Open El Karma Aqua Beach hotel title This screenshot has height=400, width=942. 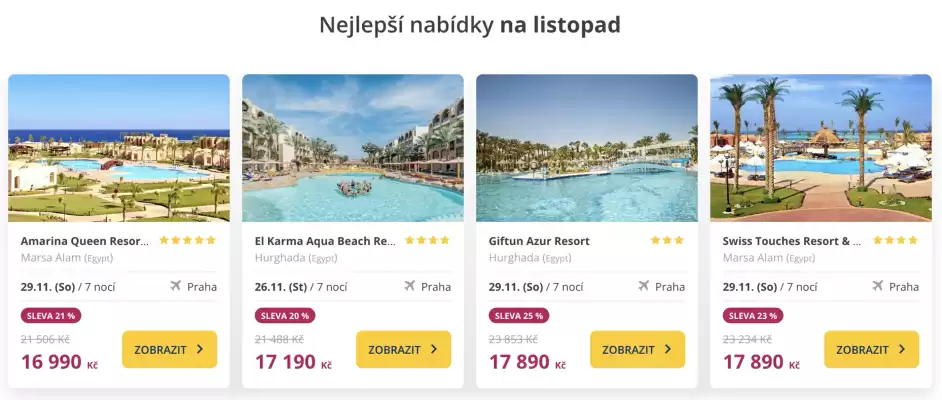(x=325, y=241)
